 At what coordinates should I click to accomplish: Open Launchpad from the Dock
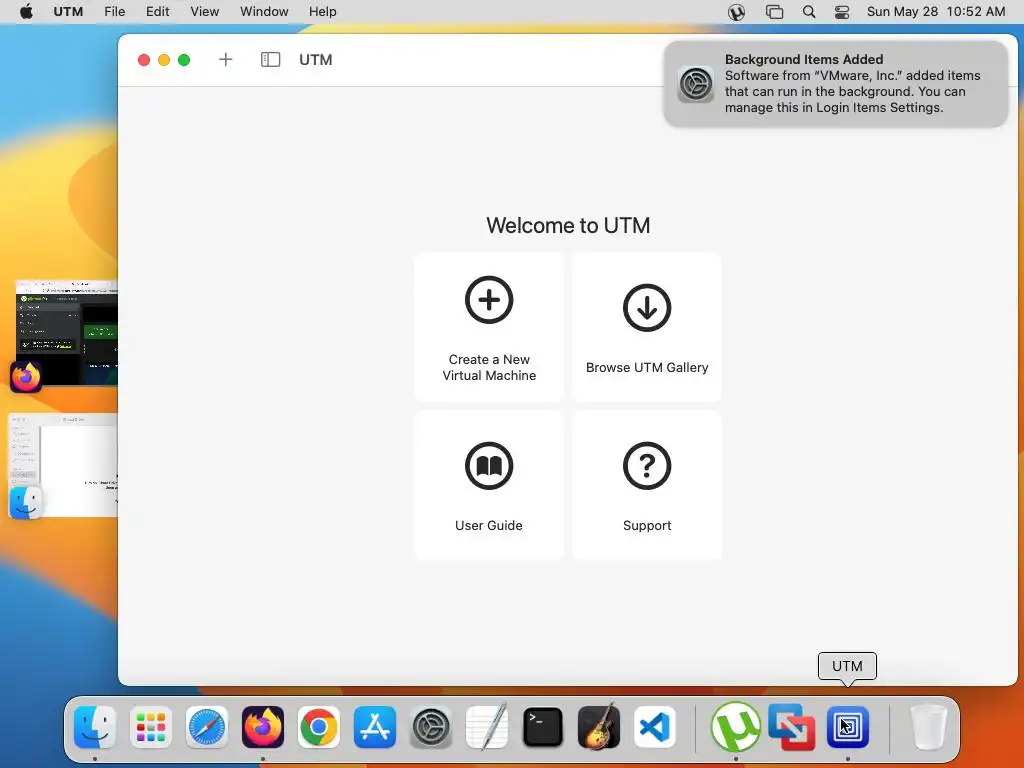[151, 727]
